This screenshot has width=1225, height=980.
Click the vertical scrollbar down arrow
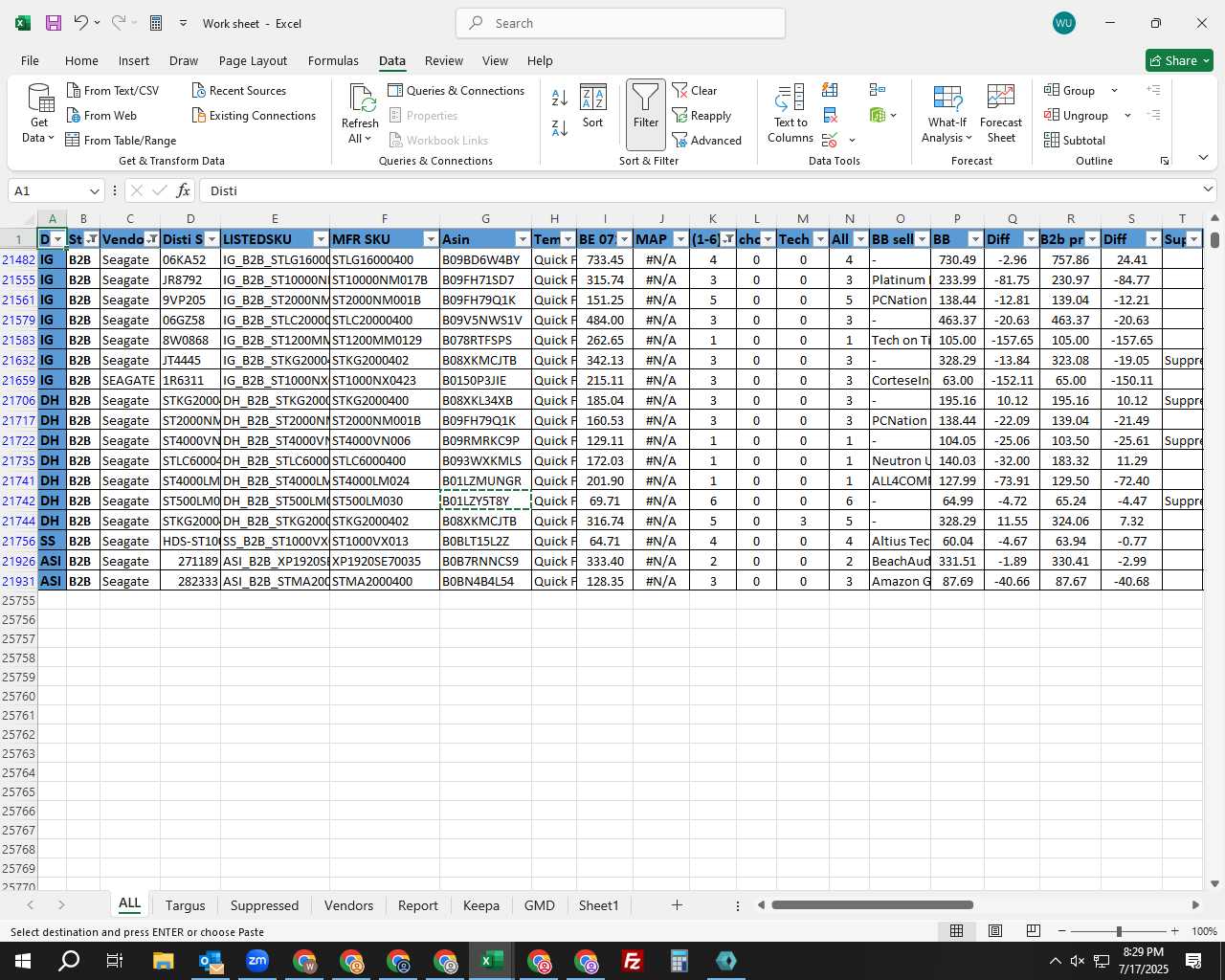1214,883
